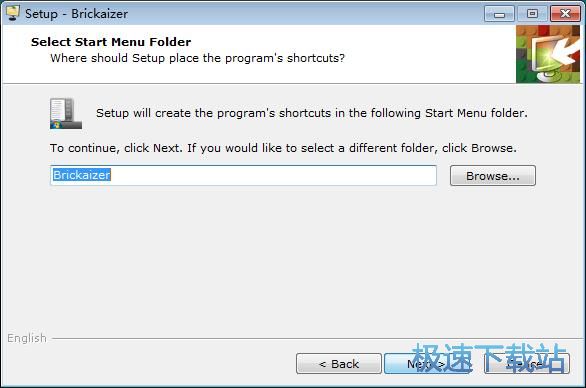Click the Brickaizer brick logo image
Screen dimensions: 586x388
pos(548,54)
